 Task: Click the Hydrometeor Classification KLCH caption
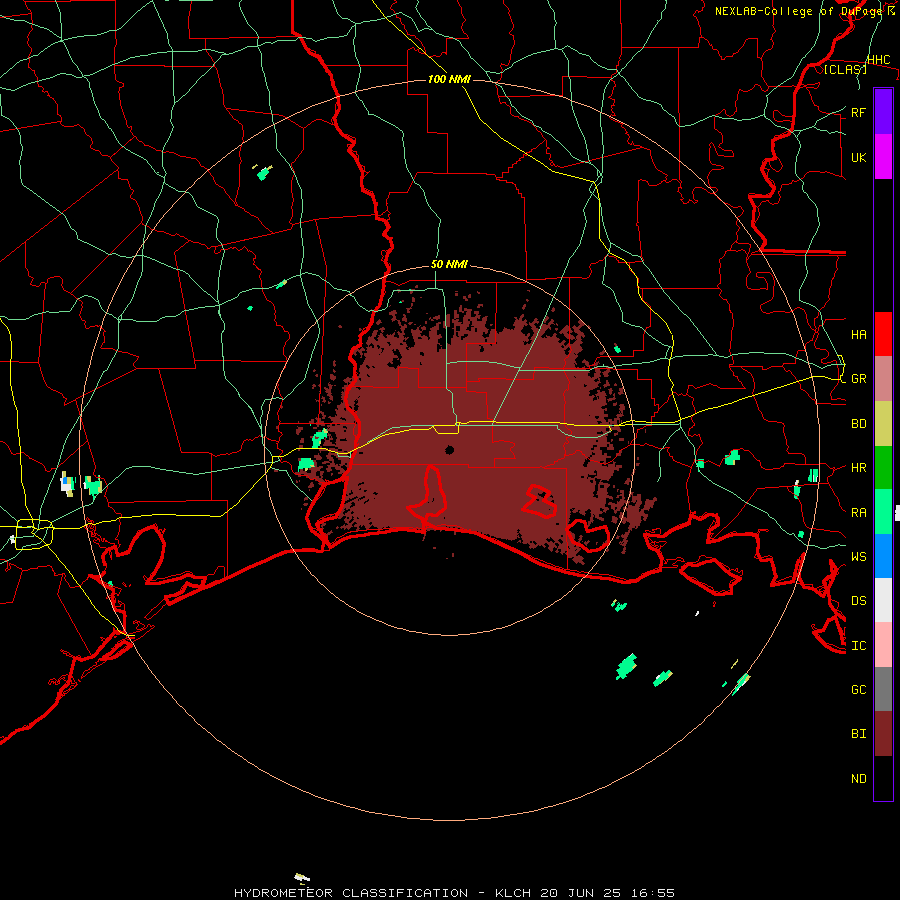[454, 893]
